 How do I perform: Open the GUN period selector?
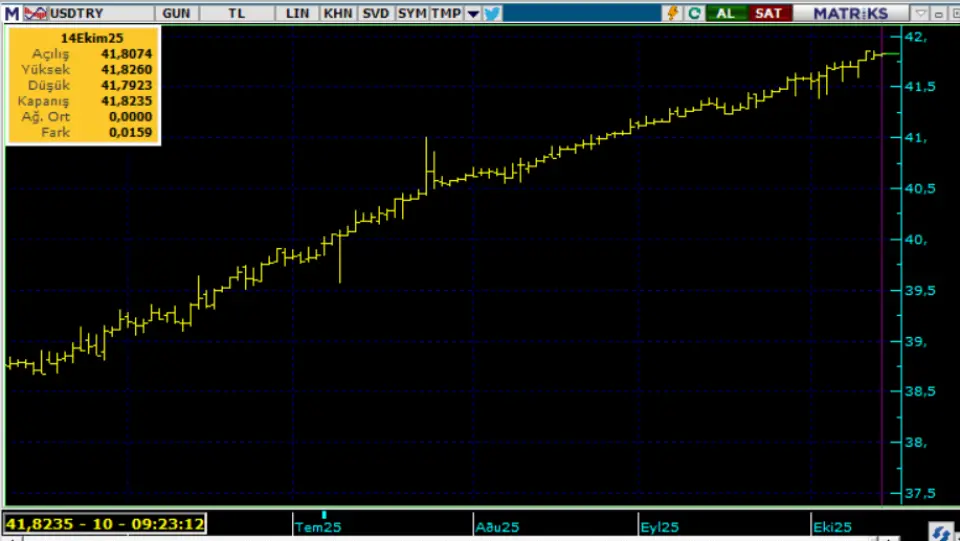pos(177,13)
